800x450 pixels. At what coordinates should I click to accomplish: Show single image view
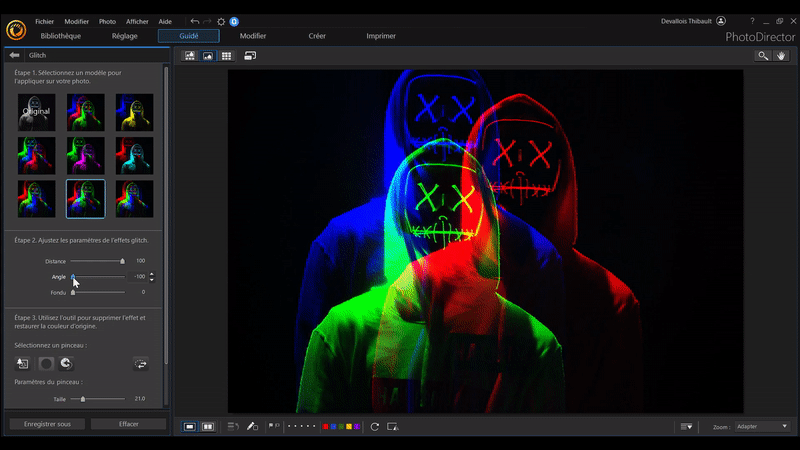190,427
